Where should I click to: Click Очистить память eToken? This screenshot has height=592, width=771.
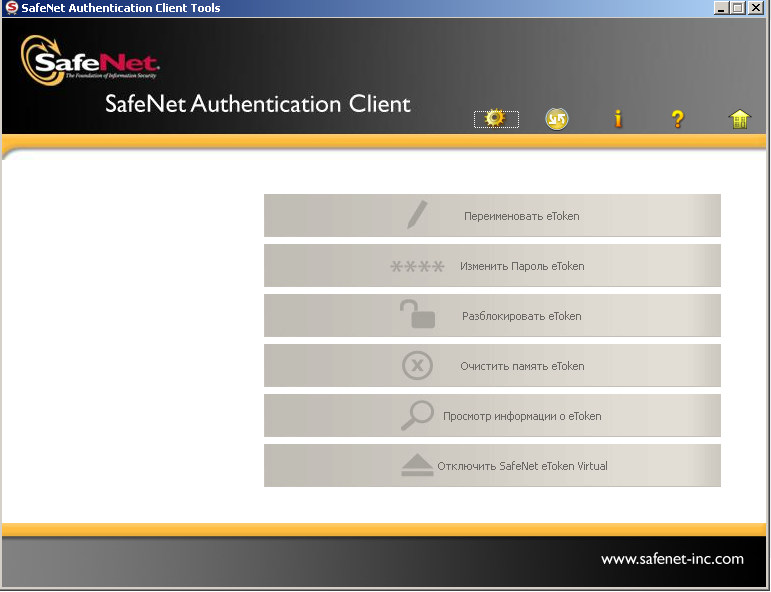(x=492, y=365)
